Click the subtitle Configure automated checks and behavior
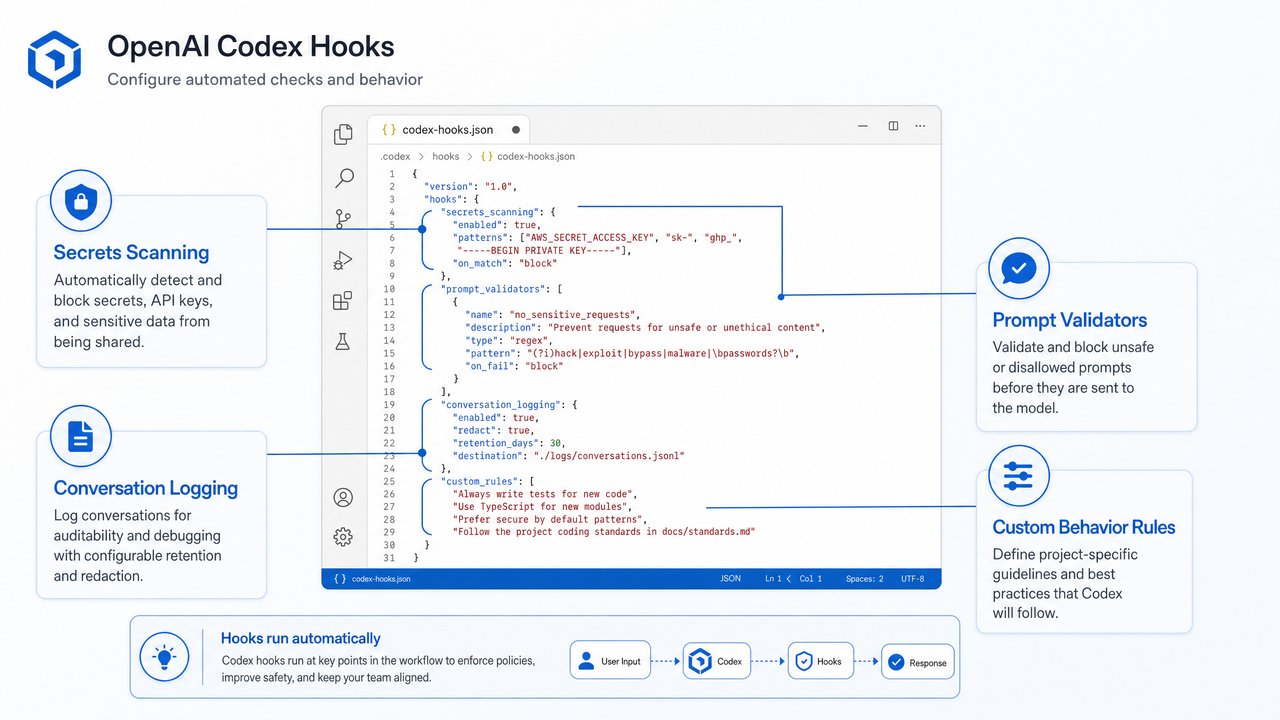This screenshot has height=720, width=1280. (x=265, y=80)
